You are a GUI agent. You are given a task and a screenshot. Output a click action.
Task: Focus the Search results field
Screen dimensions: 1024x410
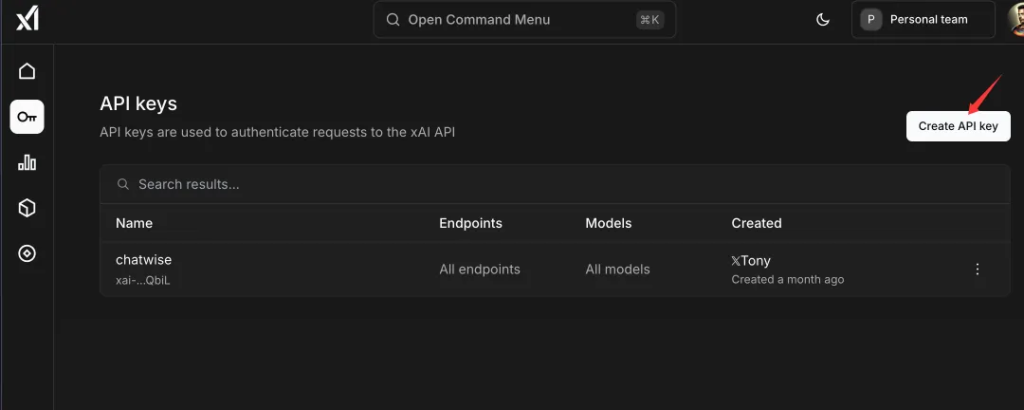click(x=555, y=184)
